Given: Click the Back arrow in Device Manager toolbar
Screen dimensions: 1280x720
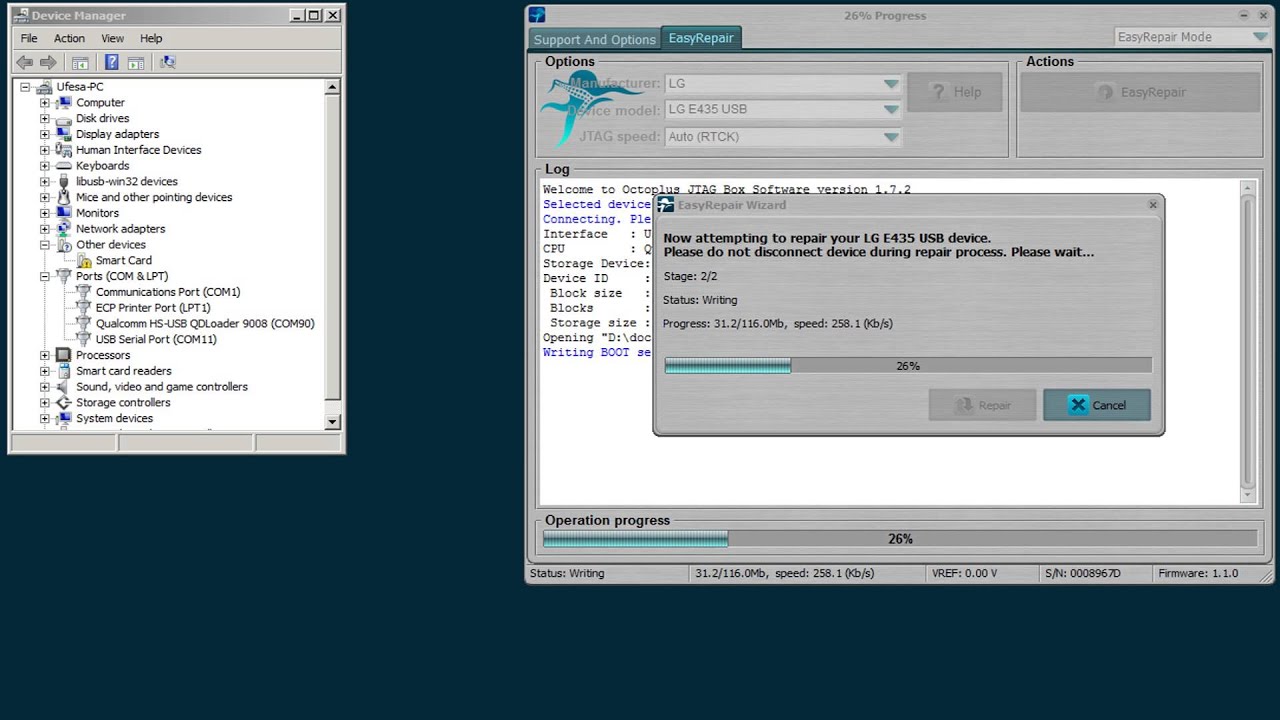Looking at the screenshot, I should [x=25, y=62].
